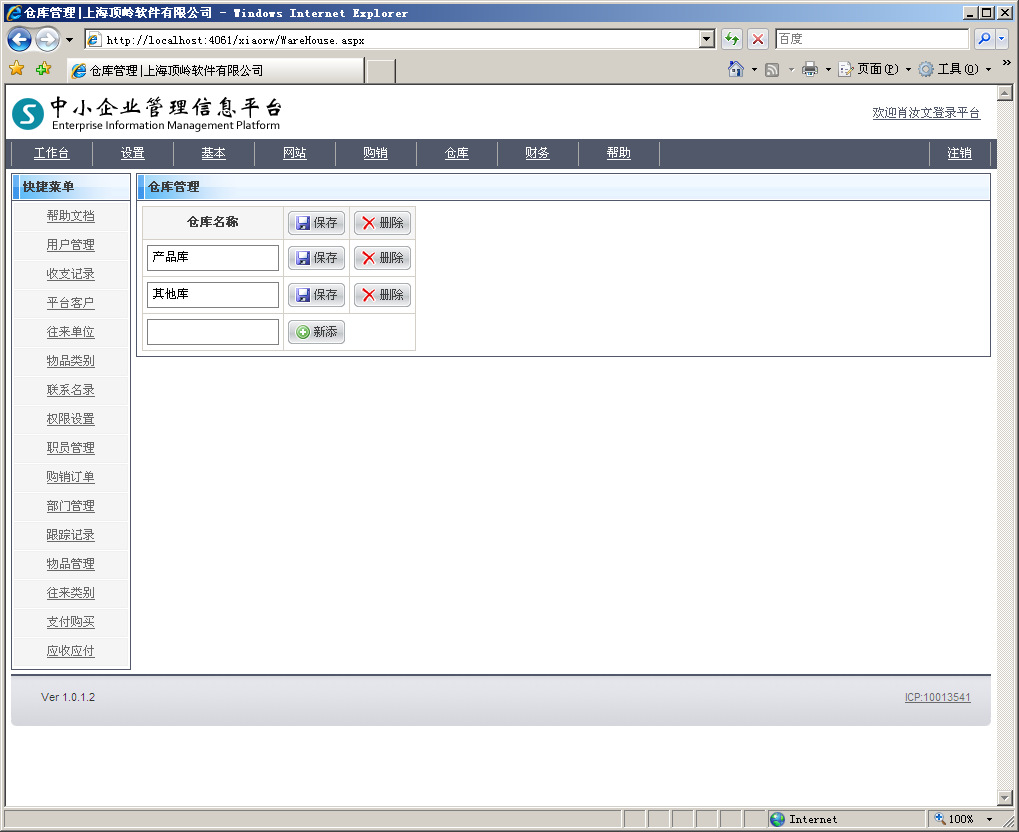Click the empty new warehouse name field
The width and height of the screenshot is (1019, 832).
[212, 332]
